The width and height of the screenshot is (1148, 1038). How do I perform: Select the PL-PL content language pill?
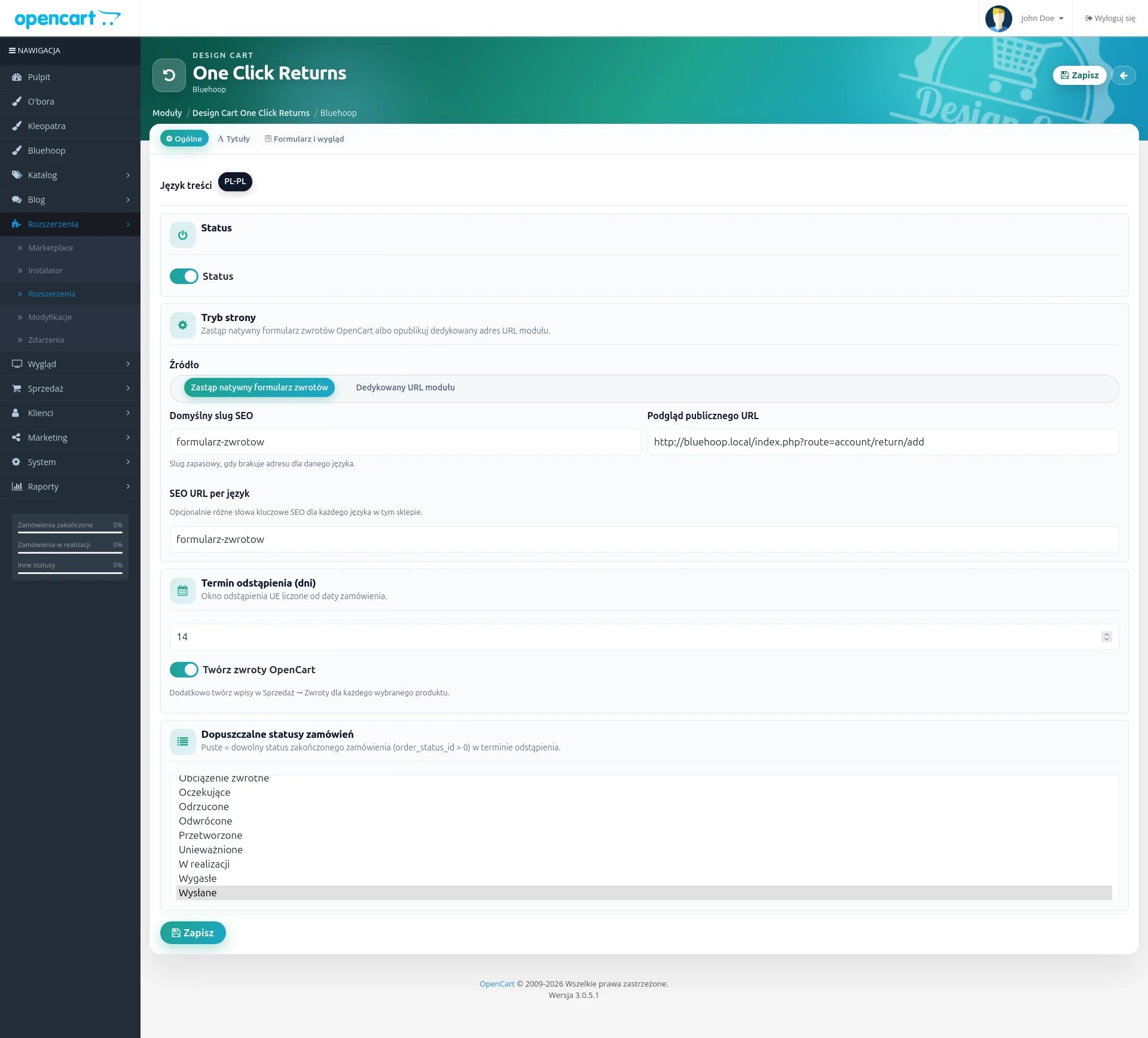235,182
